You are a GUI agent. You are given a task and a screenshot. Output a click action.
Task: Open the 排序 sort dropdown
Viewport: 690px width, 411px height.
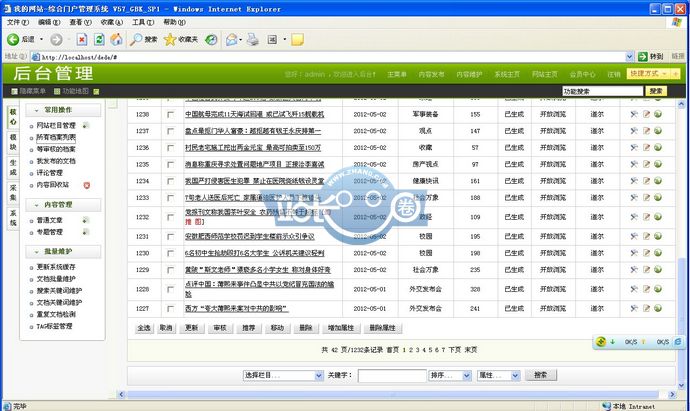pos(450,375)
